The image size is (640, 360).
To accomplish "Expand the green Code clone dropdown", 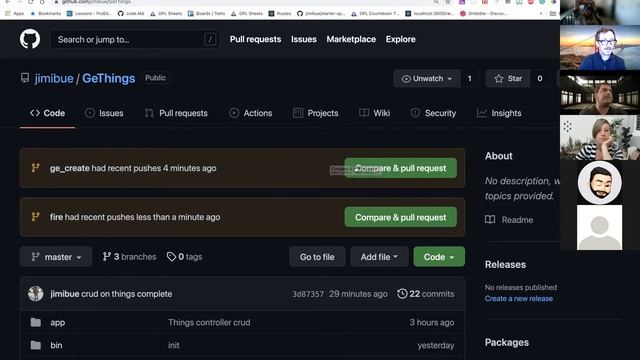I will pyautogui.click(x=439, y=257).
